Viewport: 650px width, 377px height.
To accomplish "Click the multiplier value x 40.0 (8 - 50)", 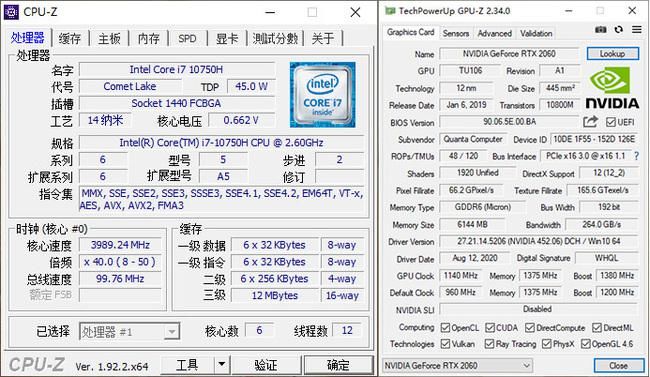I will [x=120, y=262].
